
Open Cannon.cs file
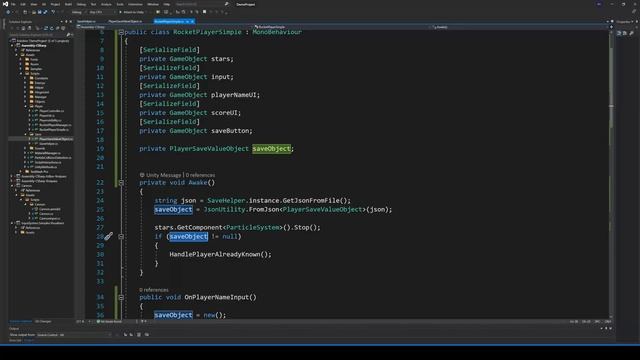pyautogui.click(x=46, y=214)
